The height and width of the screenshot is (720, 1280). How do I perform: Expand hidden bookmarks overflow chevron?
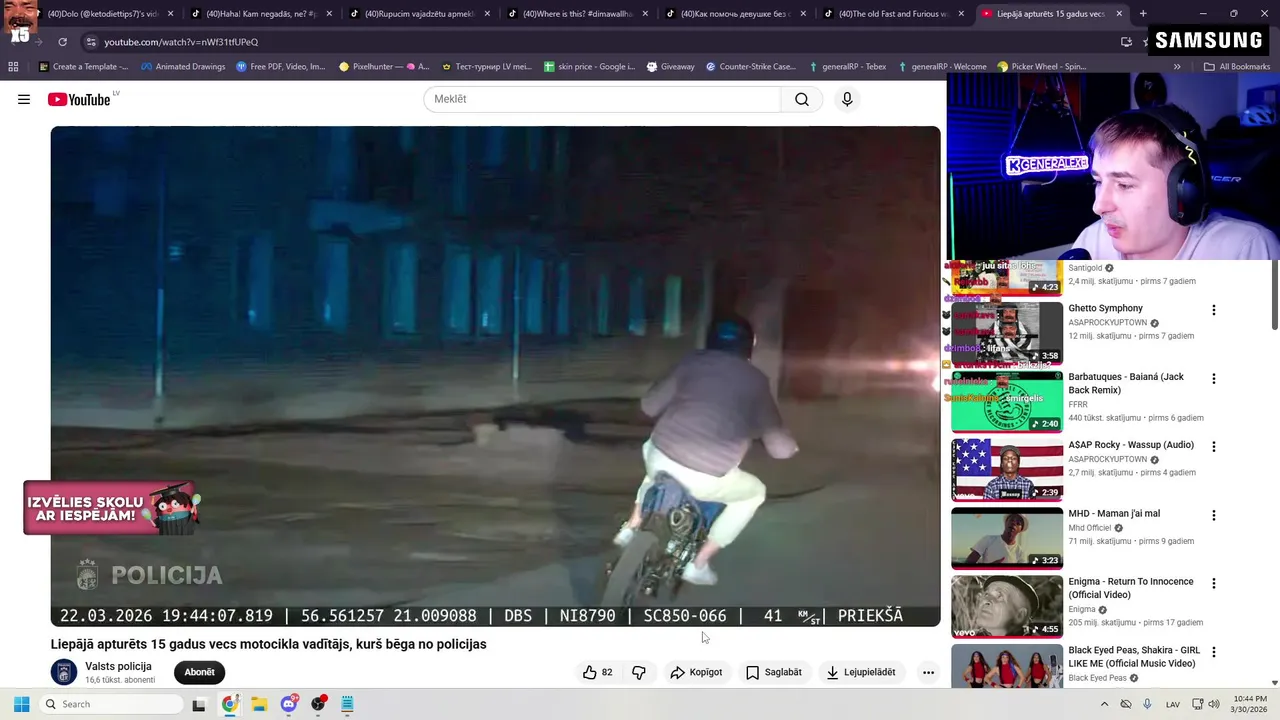tap(1177, 67)
